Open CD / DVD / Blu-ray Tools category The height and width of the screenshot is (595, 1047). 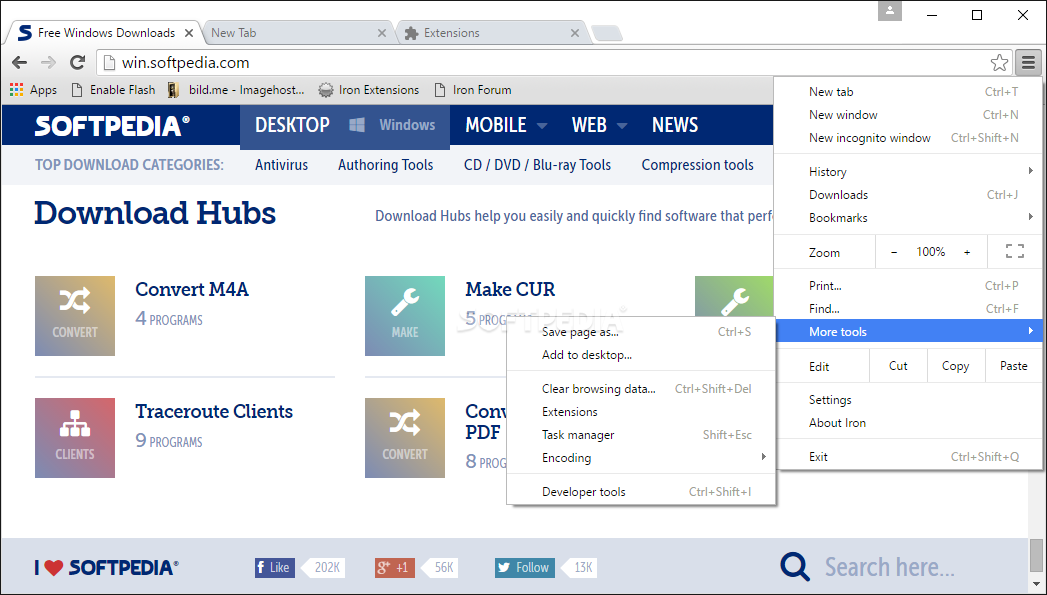538,165
